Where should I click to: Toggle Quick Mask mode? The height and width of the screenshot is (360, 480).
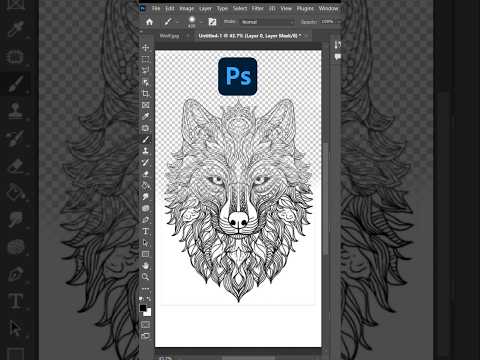tap(146, 324)
